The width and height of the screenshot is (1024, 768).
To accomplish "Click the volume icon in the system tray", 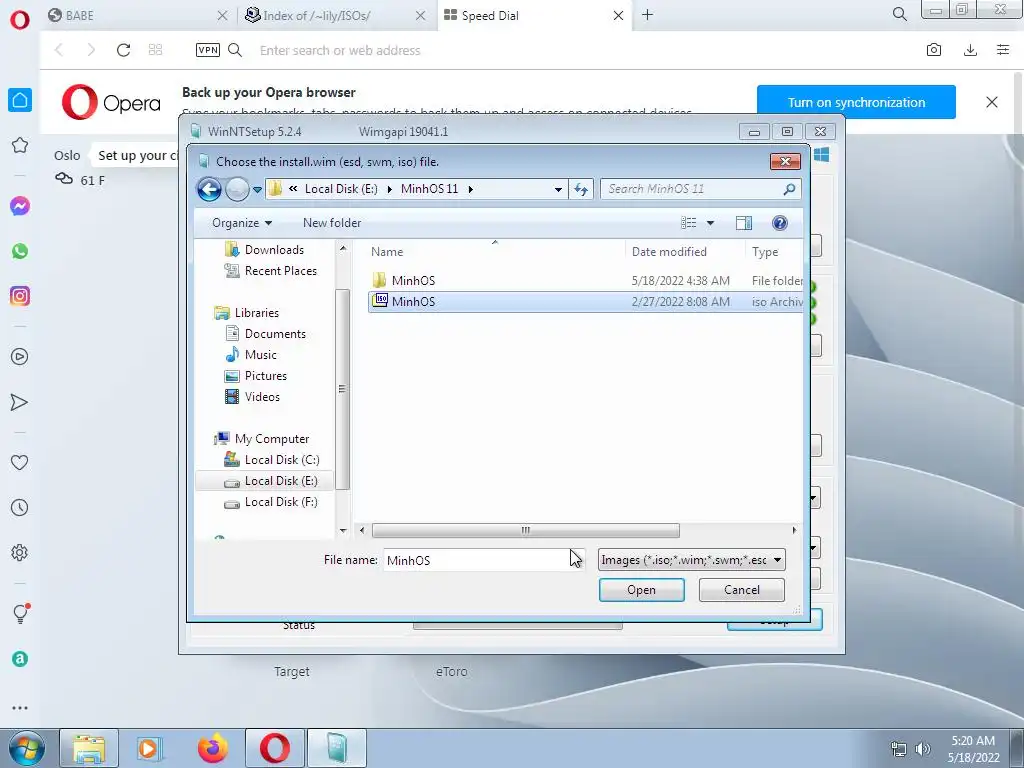I will [x=923, y=748].
